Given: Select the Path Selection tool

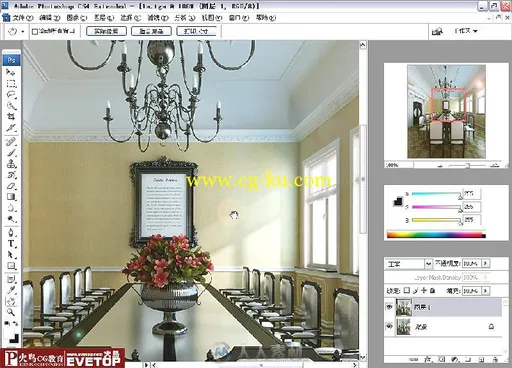Looking at the screenshot, I should click(x=11, y=255).
